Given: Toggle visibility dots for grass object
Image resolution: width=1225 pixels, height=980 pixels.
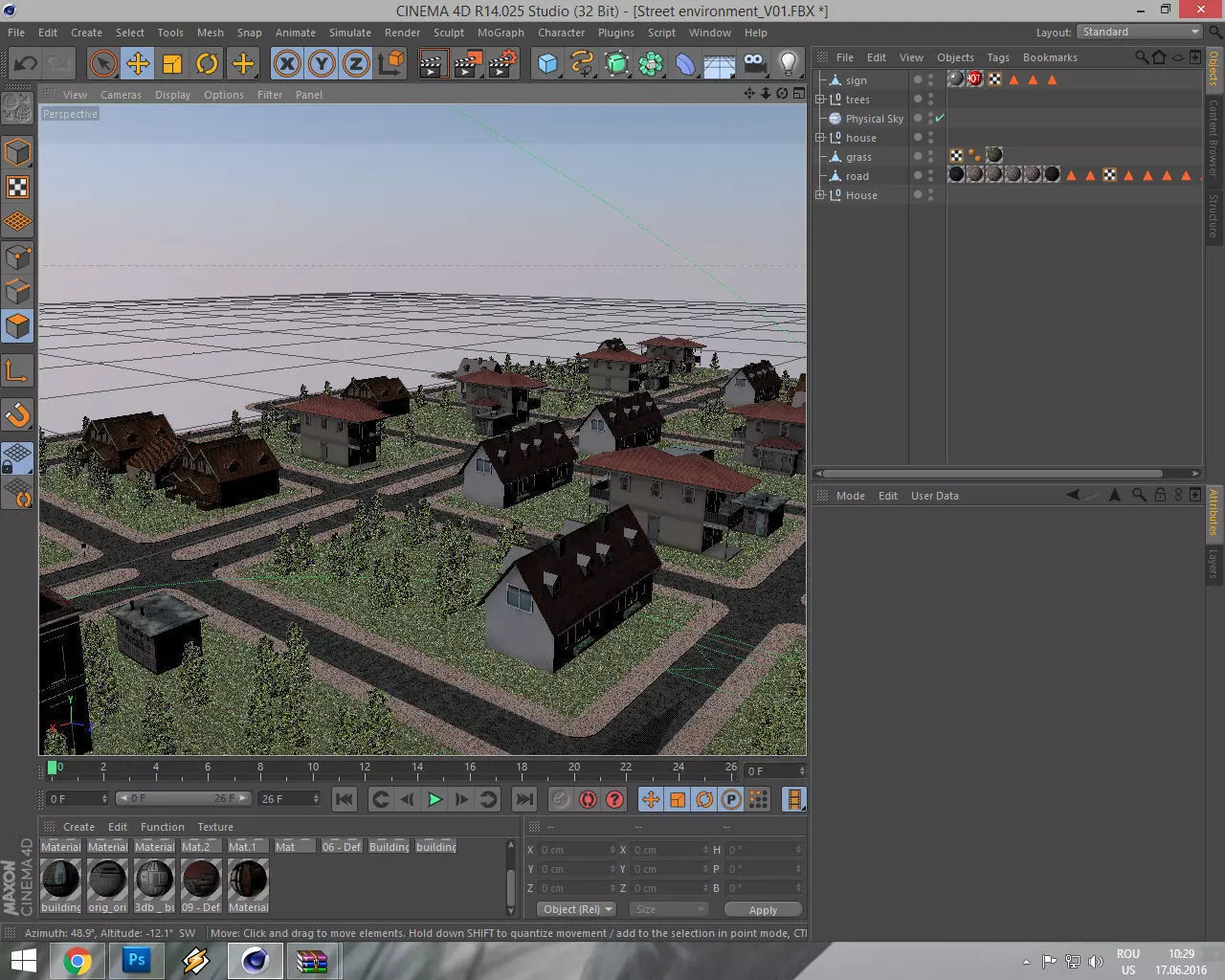Looking at the screenshot, I should tap(930, 157).
